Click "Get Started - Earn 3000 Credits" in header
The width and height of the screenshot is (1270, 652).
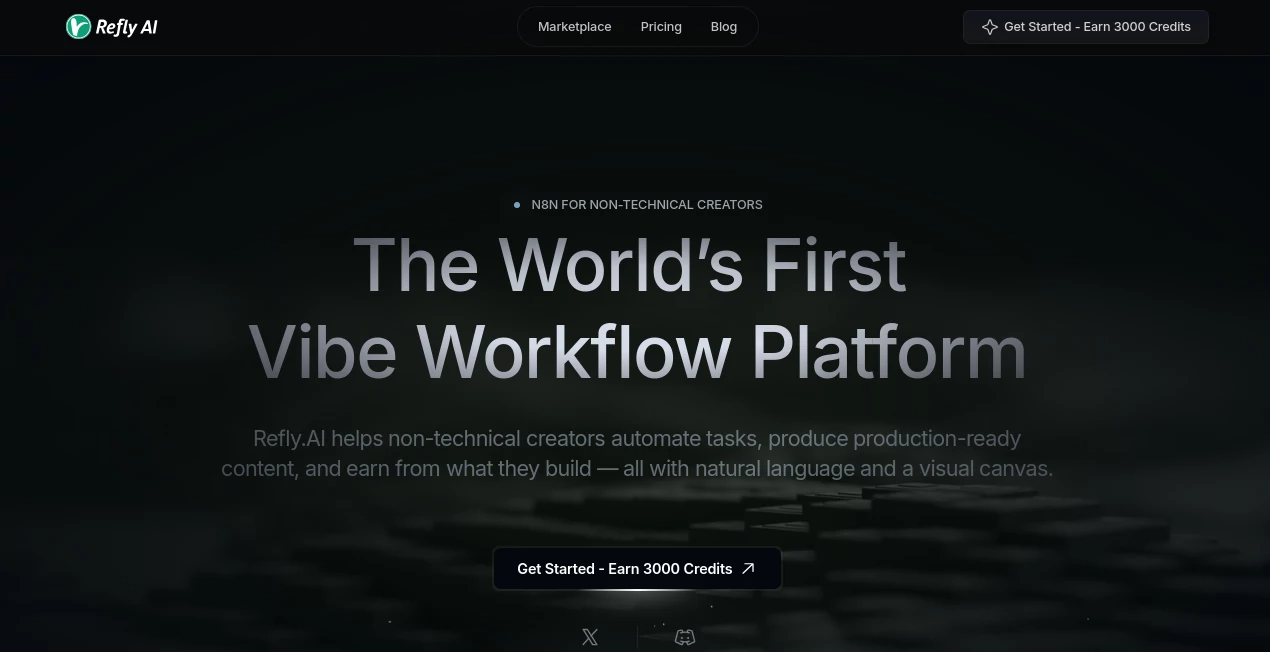(x=1086, y=27)
